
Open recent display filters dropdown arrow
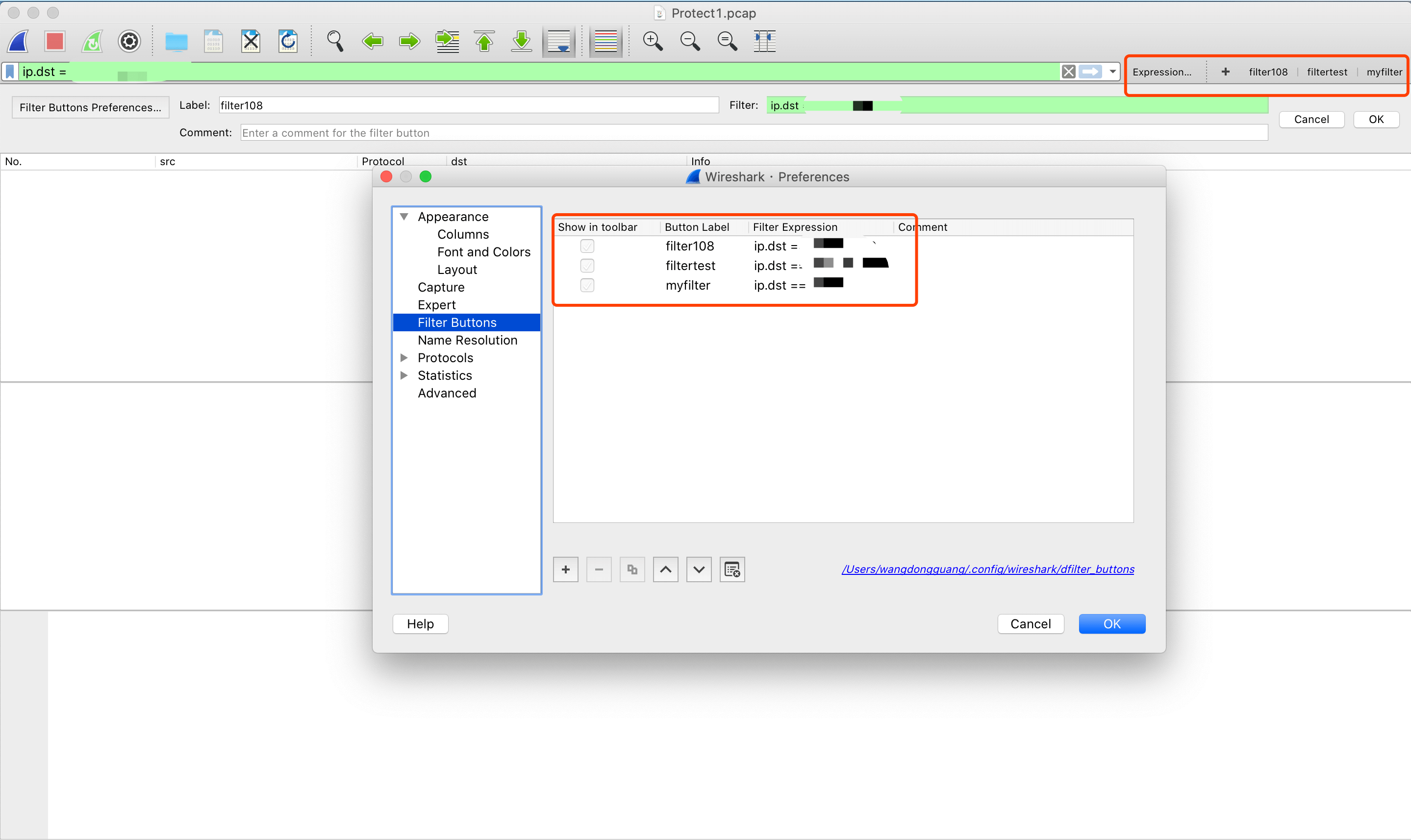coord(1112,72)
